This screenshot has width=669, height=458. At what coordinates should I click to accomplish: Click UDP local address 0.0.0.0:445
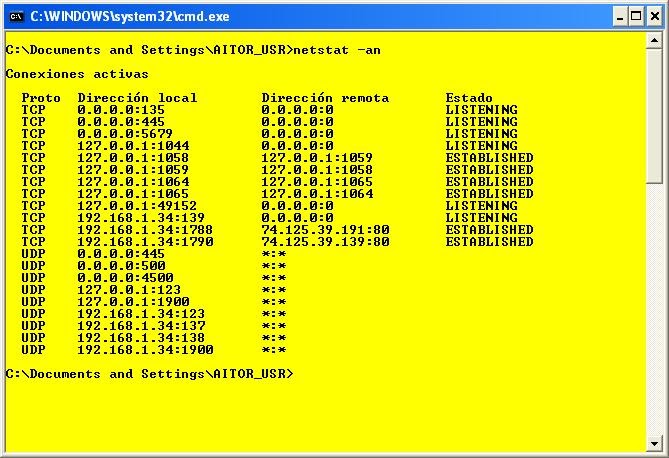pos(121,253)
